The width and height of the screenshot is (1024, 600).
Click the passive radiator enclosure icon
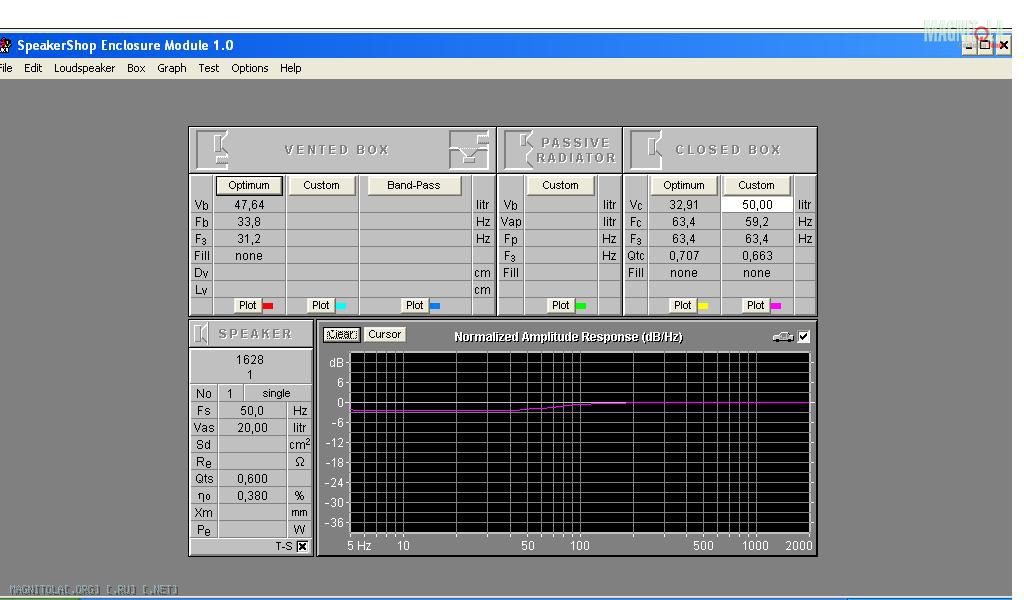coord(518,150)
